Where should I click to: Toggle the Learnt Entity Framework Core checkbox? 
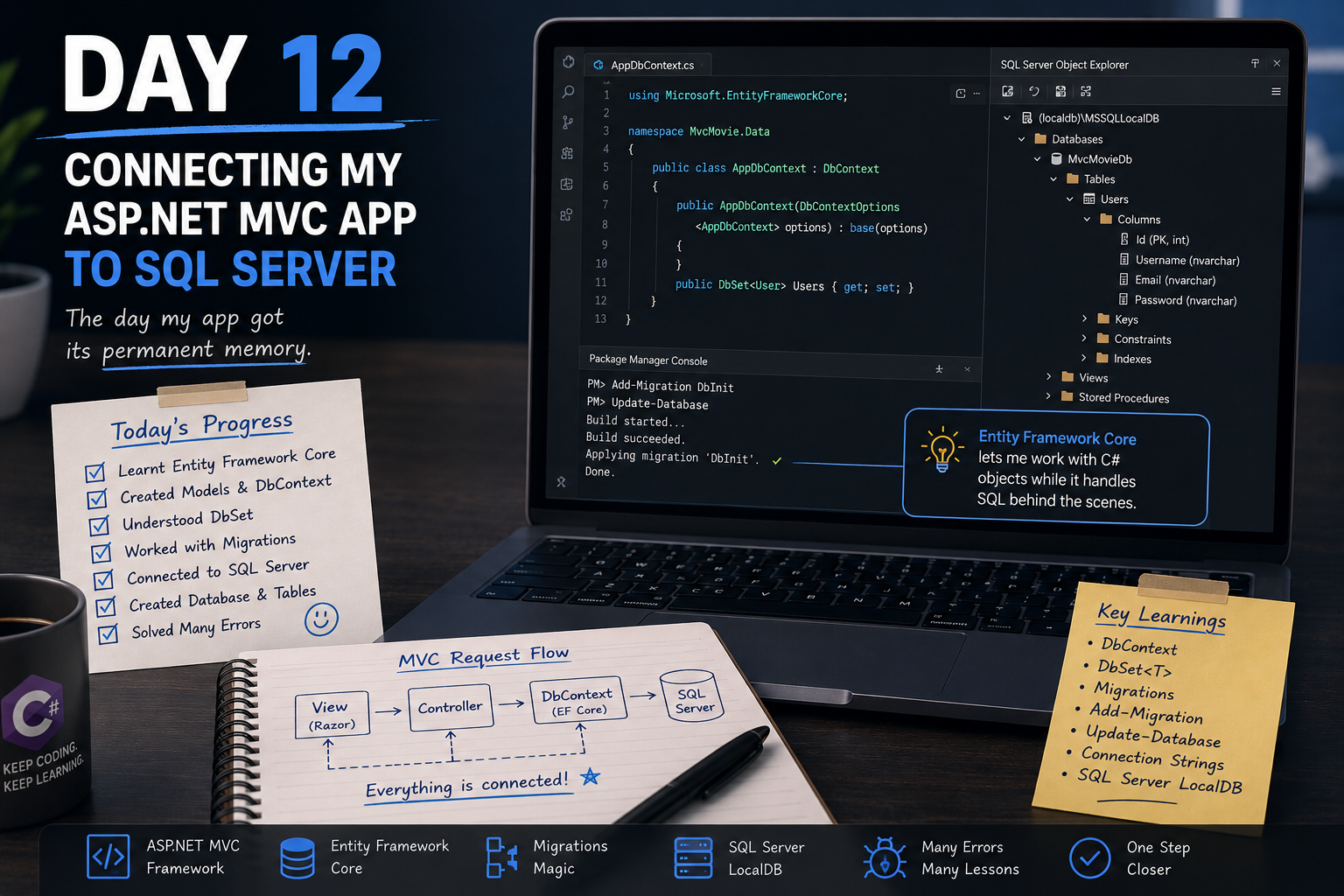pos(95,472)
